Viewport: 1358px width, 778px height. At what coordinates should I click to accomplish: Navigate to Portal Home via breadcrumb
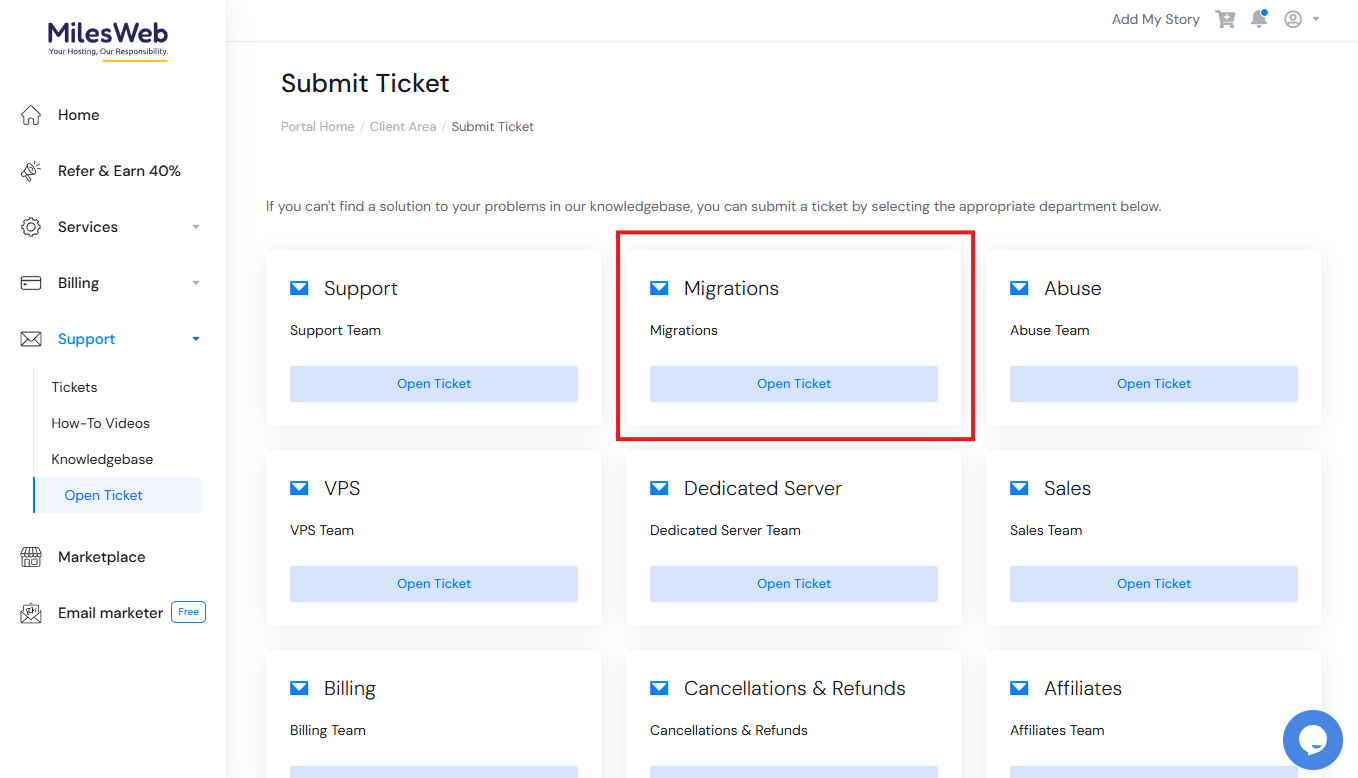317,126
